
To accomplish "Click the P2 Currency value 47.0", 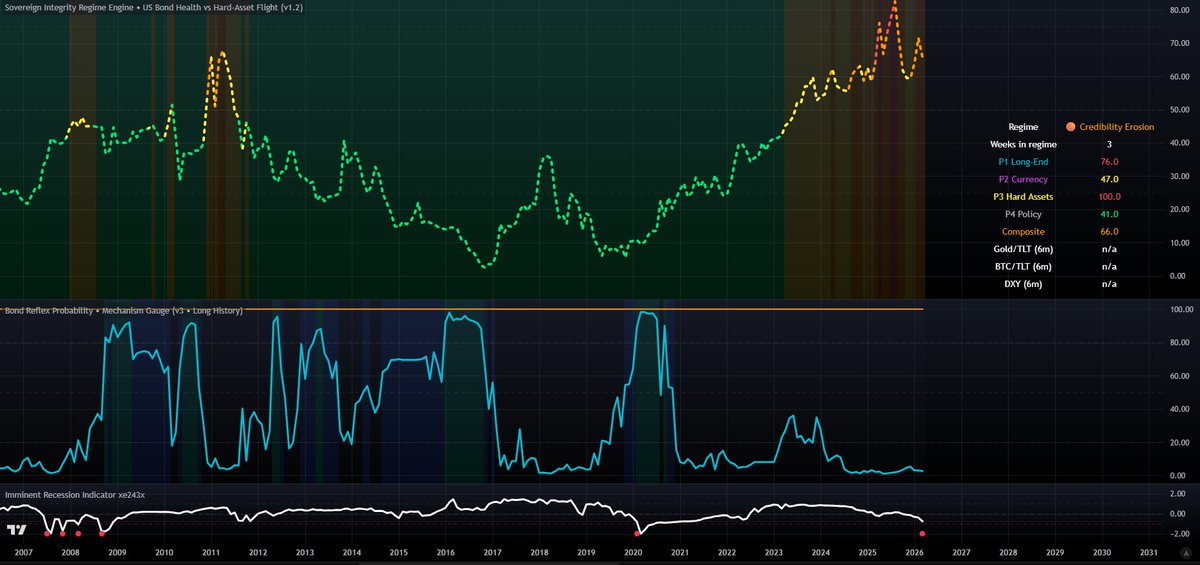I will point(1109,179).
